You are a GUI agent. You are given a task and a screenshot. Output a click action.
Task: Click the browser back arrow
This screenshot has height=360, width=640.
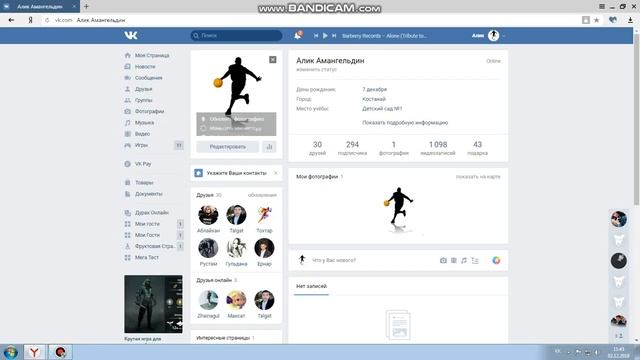[x=11, y=20]
